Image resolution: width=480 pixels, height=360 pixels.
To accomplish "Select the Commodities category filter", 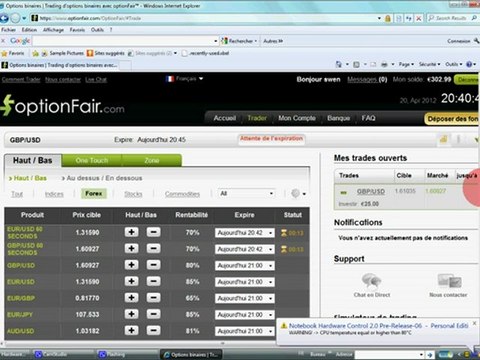I will click(x=182, y=194).
